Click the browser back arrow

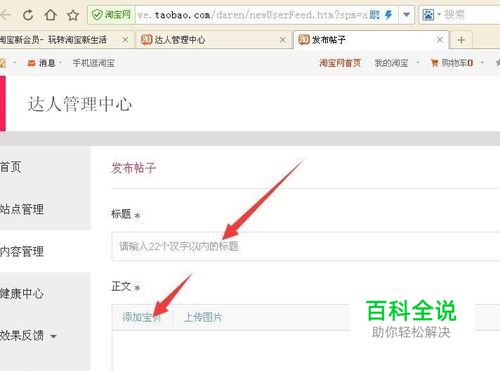click(6, 15)
